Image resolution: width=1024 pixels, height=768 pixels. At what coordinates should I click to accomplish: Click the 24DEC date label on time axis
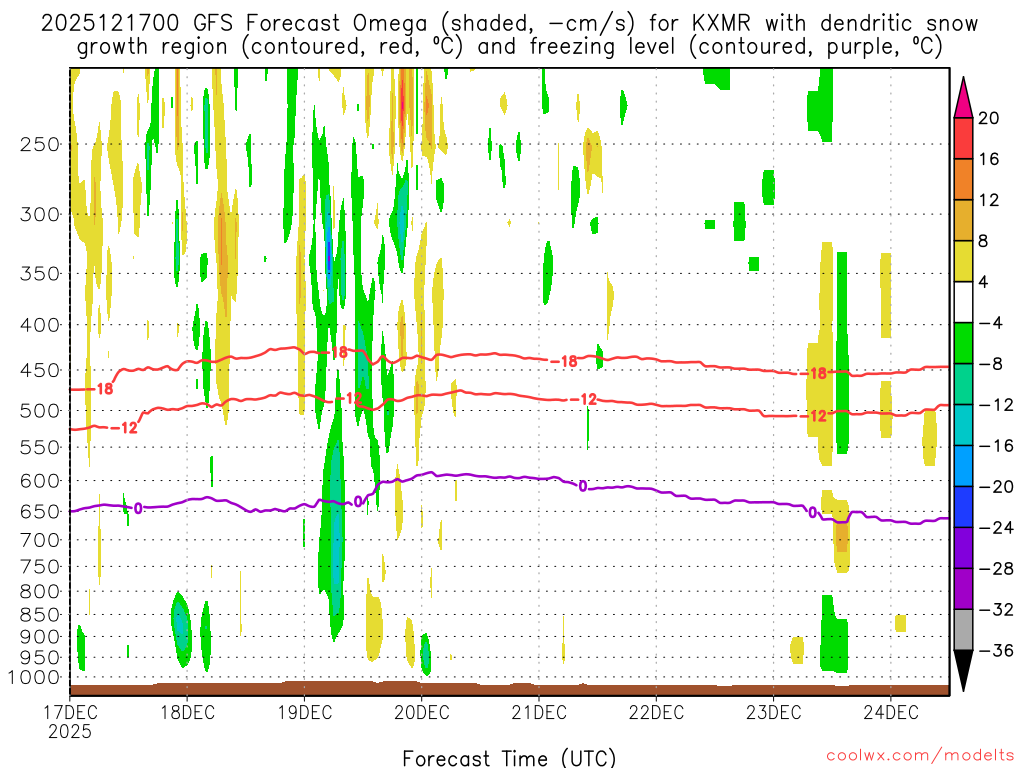pos(891,712)
